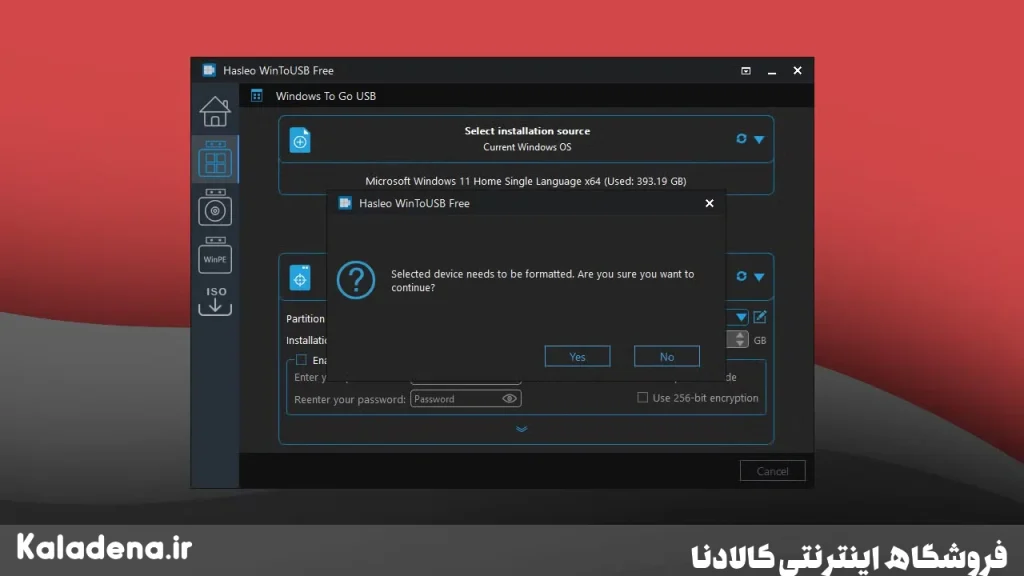
Task: Click the edit partition scheme icon
Action: [x=760, y=317]
